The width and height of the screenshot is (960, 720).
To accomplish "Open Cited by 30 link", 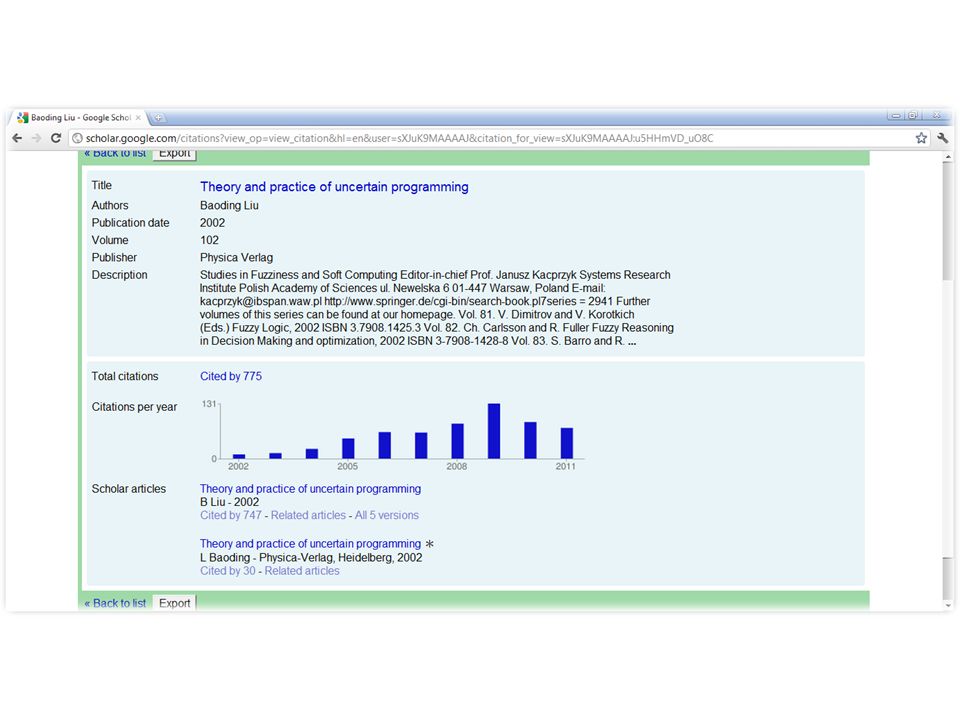I will pos(228,571).
